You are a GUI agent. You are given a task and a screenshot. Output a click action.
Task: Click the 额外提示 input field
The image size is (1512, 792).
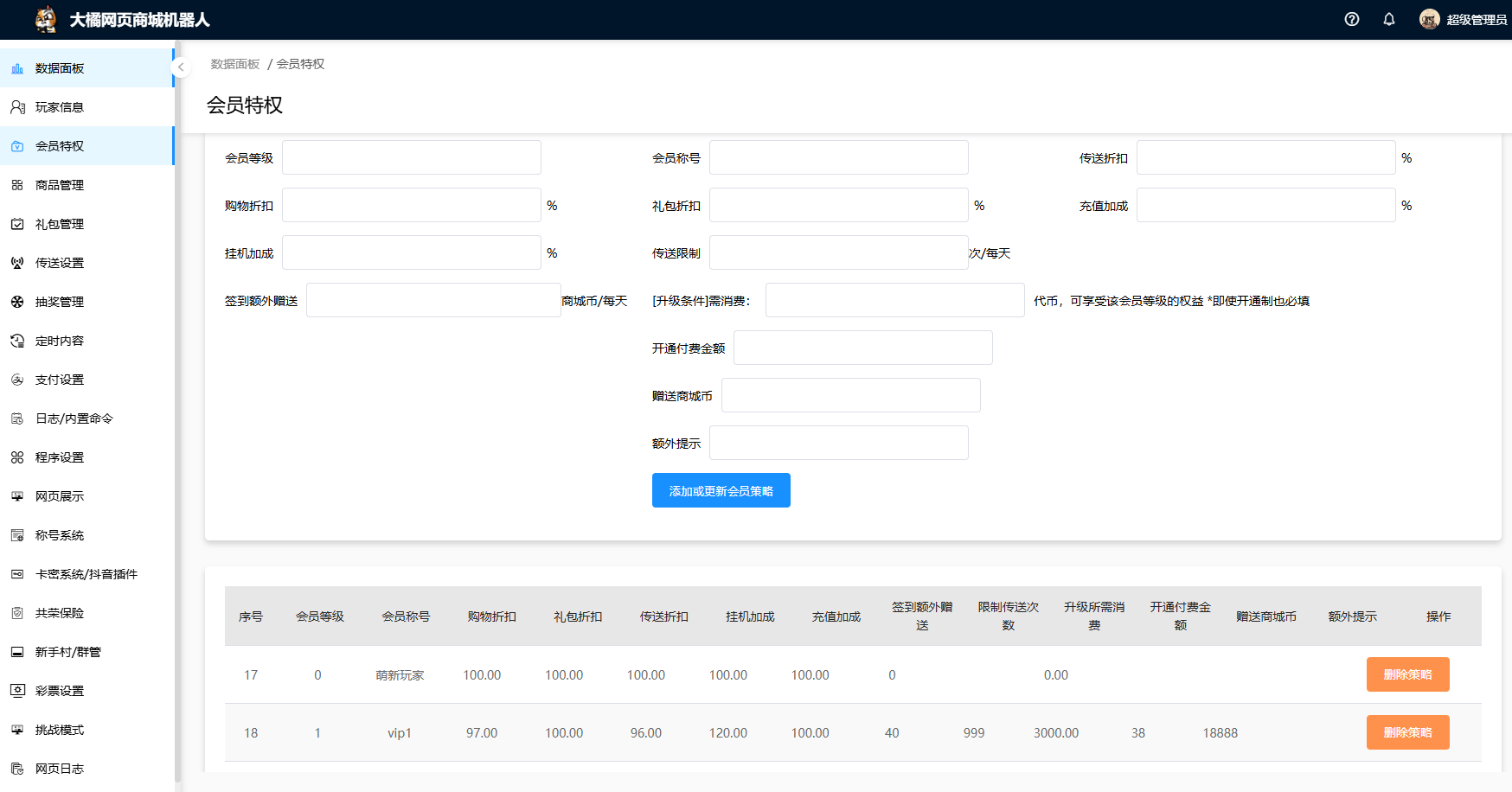point(838,443)
